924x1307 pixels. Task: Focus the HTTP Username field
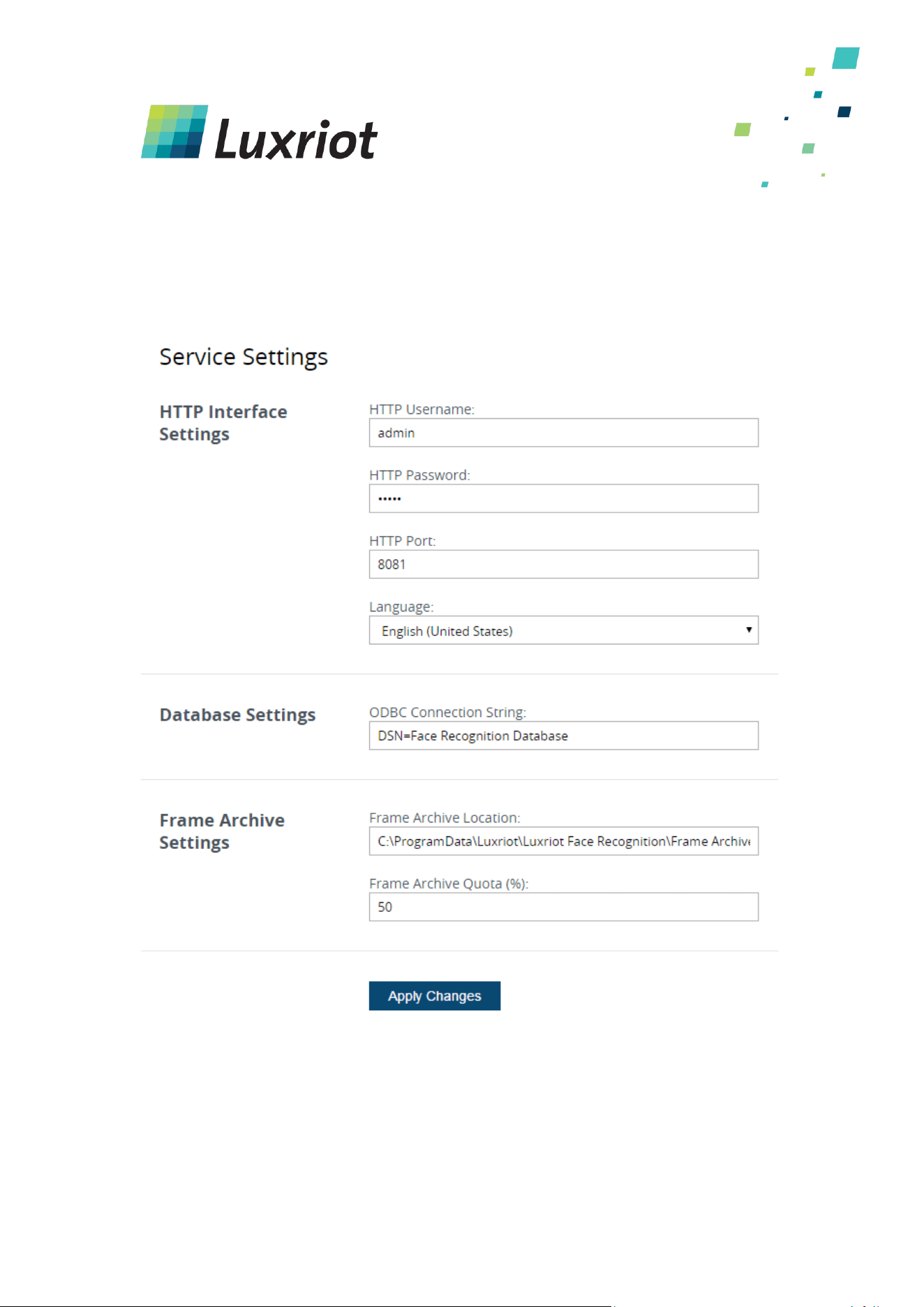pos(563,433)
